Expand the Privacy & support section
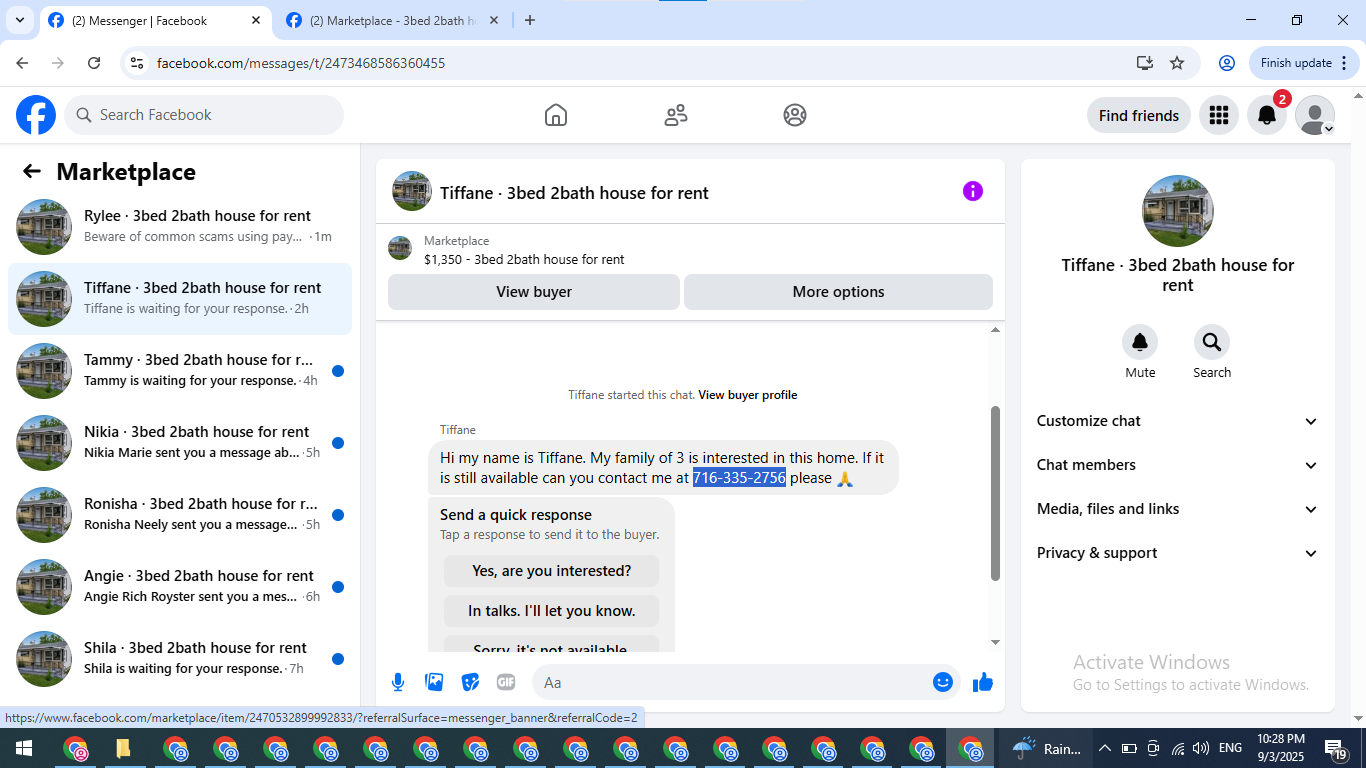Screen dimensions: 1366x768 [x=1178, y=553]
